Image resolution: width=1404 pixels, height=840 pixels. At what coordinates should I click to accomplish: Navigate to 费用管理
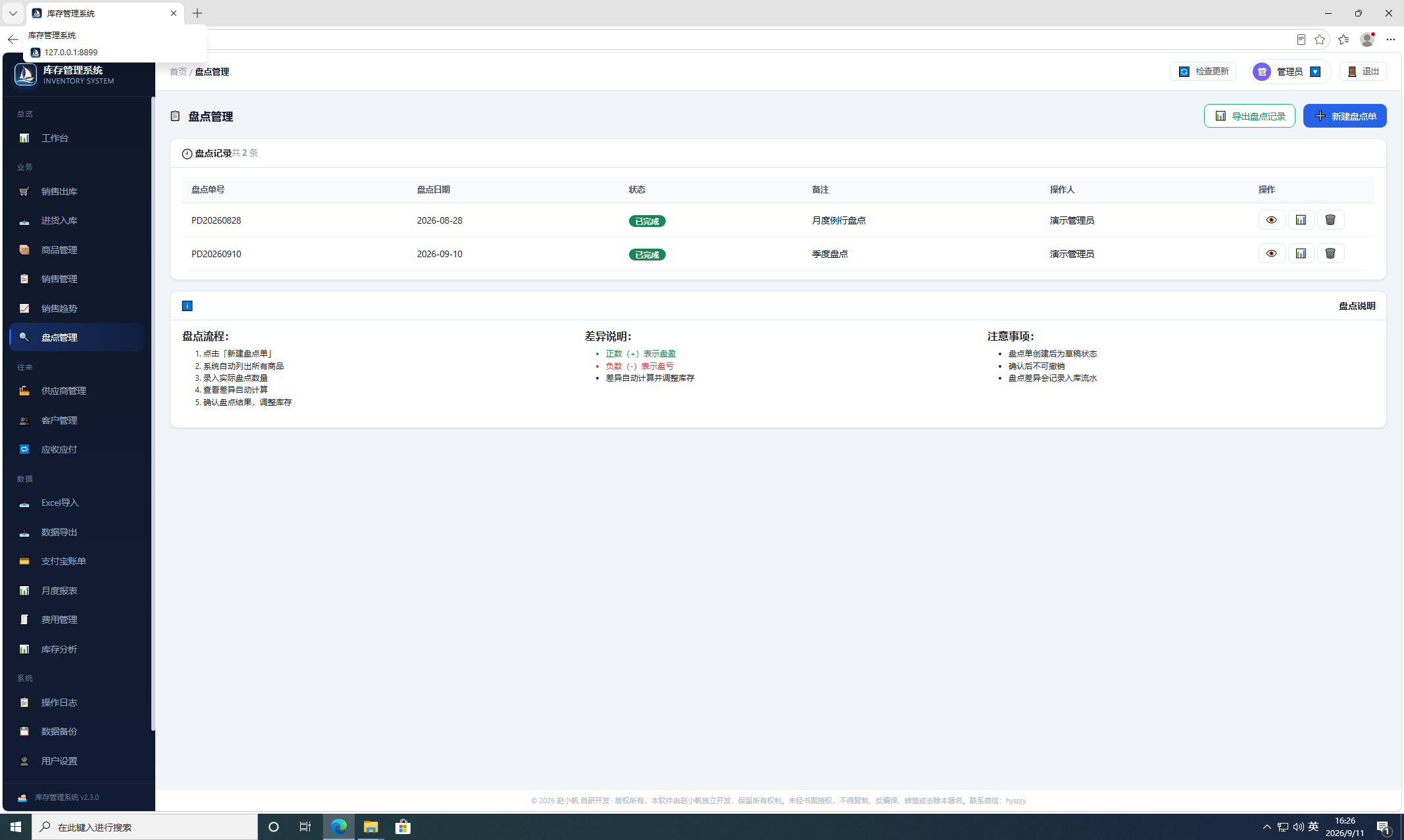point(77,620)
